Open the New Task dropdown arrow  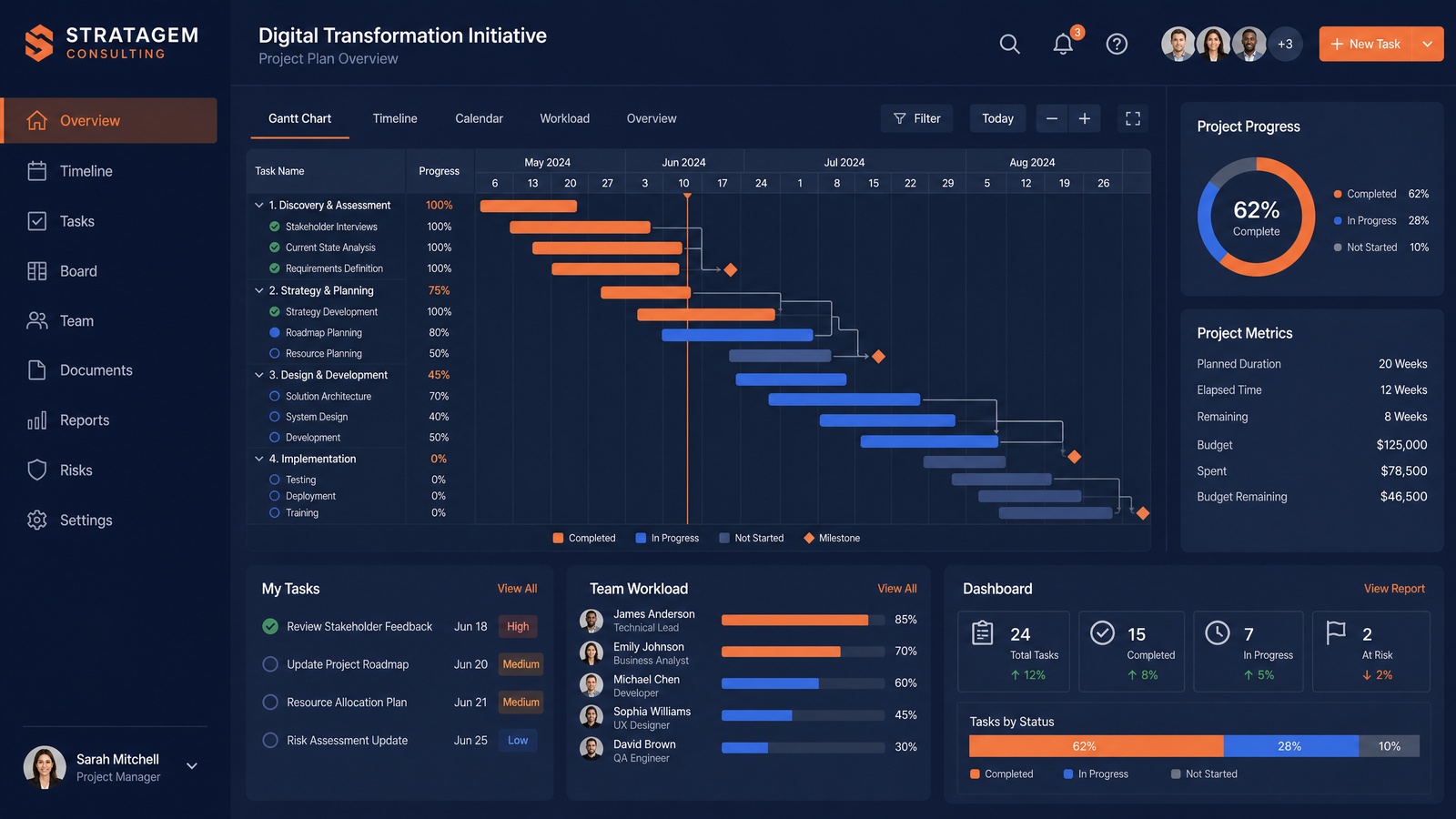(x=1427, y=44)
